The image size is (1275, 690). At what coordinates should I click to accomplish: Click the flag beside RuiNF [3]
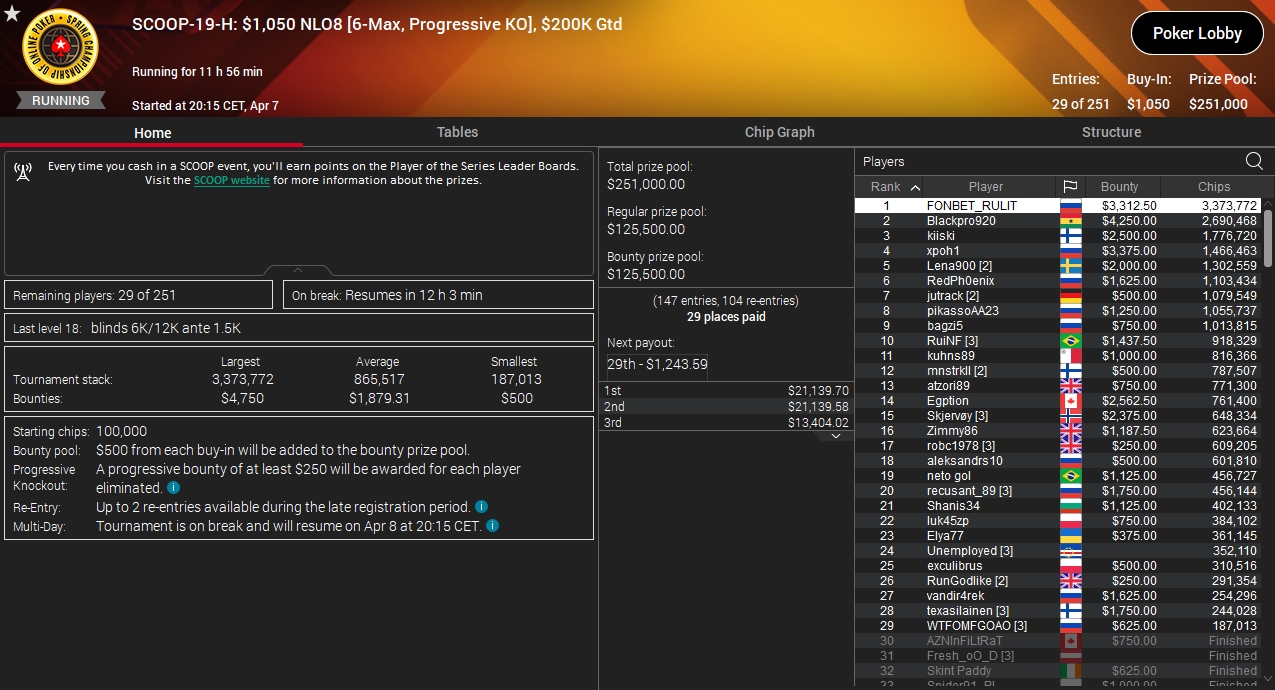1070,341
